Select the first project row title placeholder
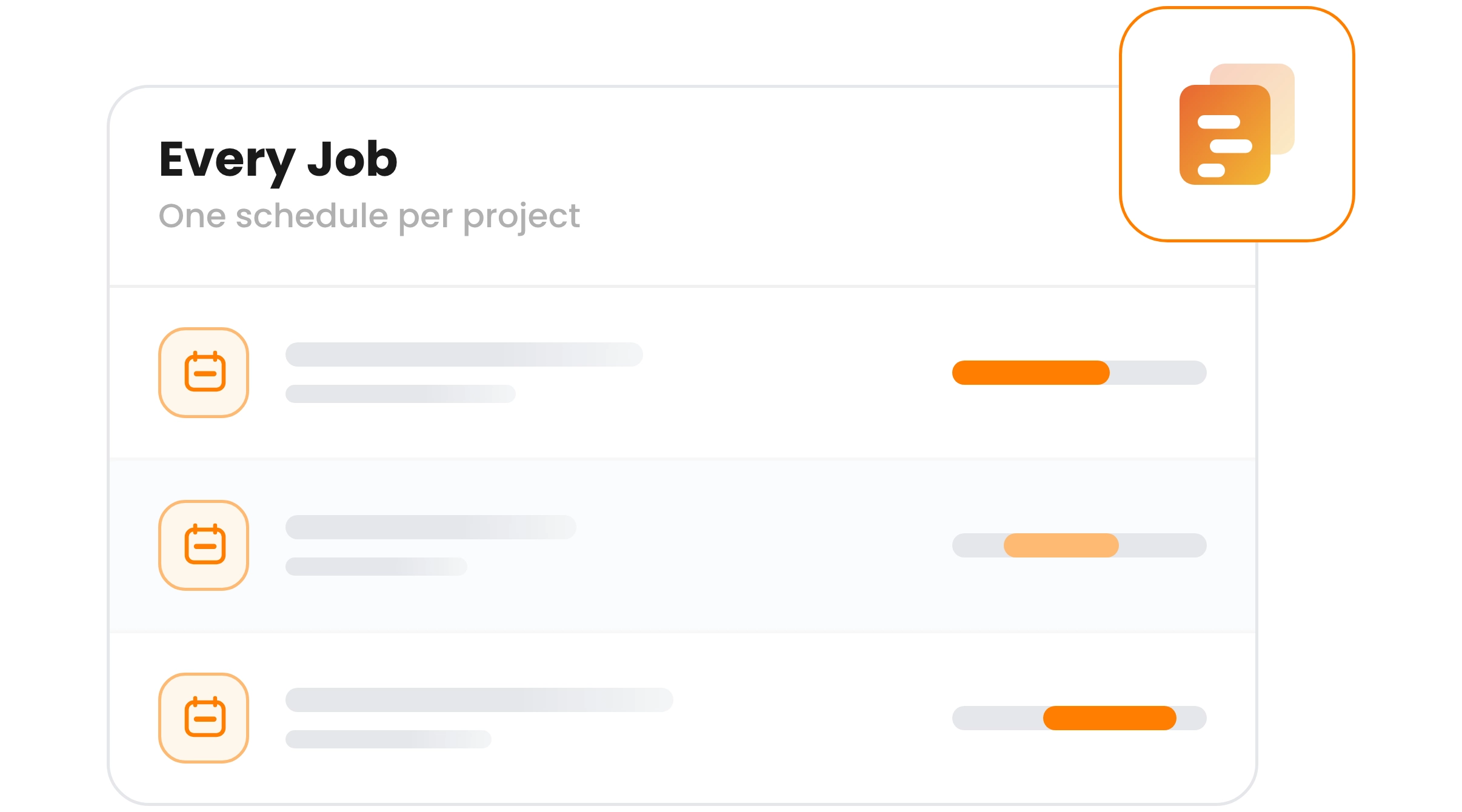This screenshot has width=1462, height=812. (464, 354)
